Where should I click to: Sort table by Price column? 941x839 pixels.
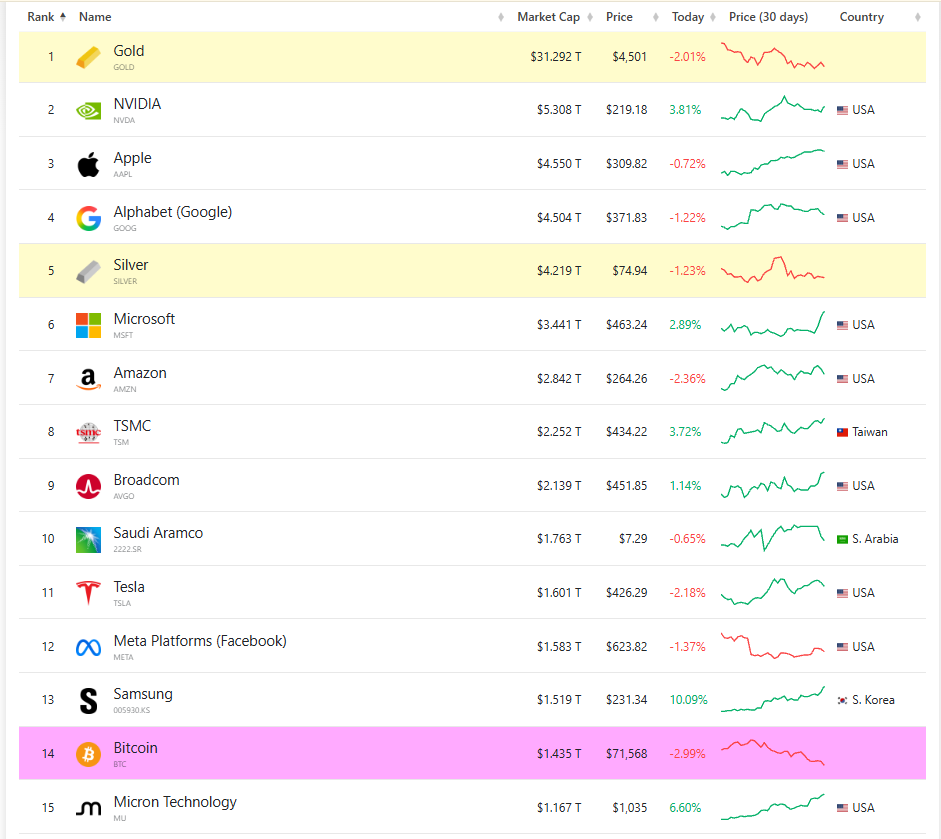coord(632,17)
